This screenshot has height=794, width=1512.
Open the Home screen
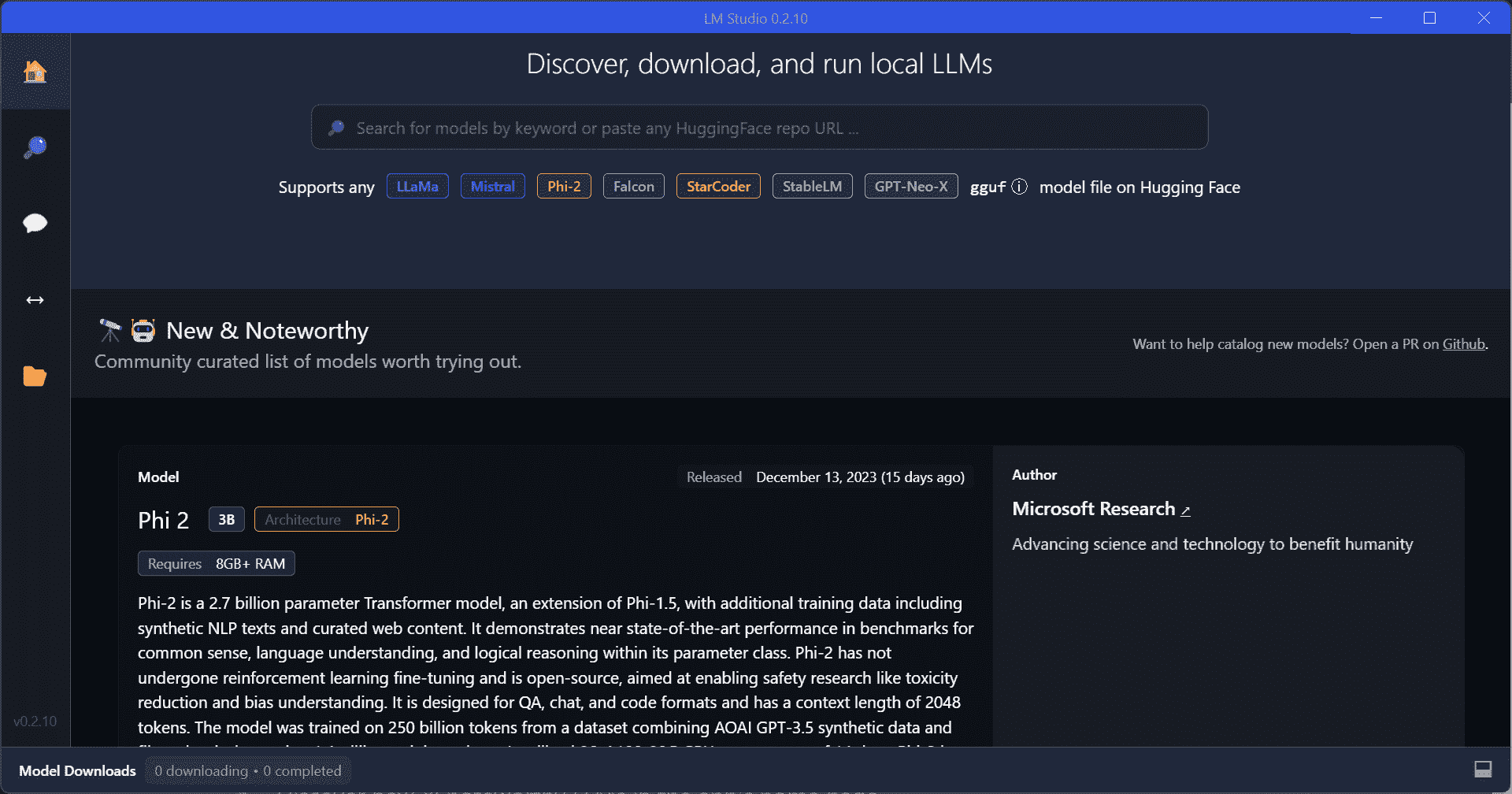tap(35, 72)
